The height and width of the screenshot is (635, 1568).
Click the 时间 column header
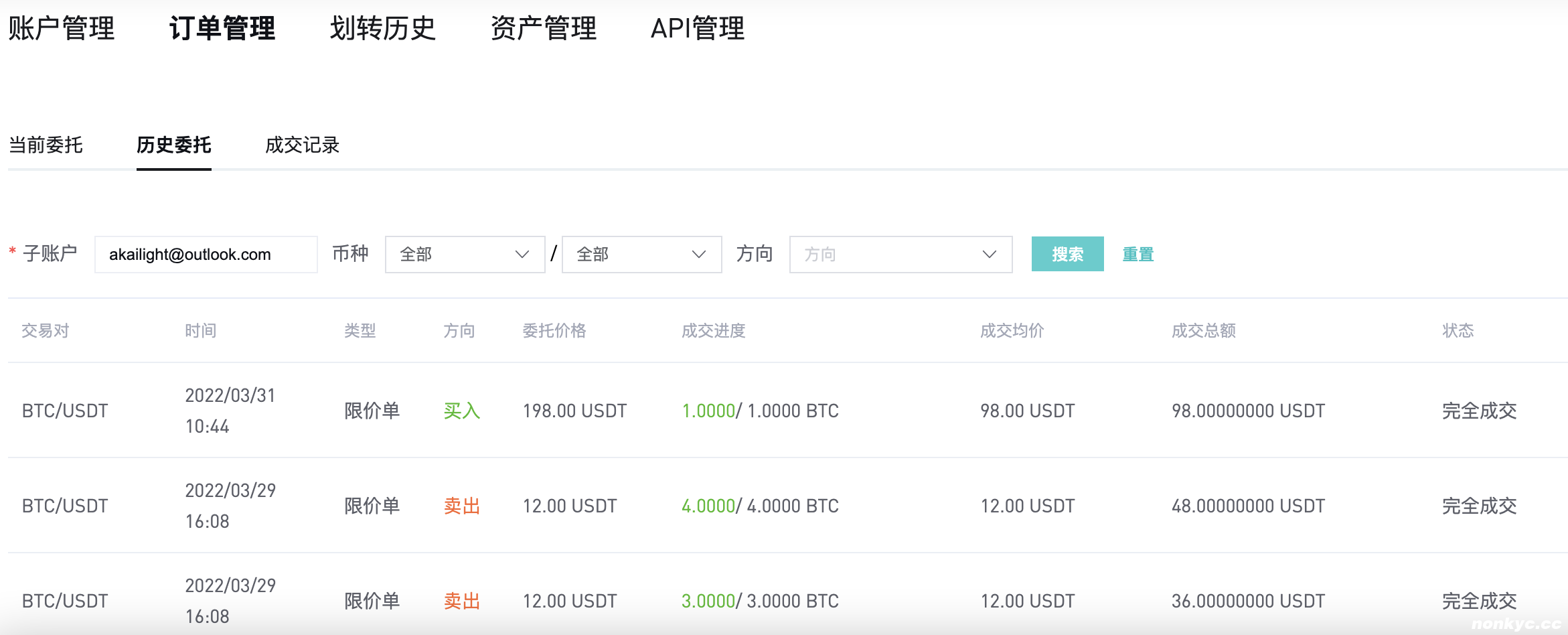point(201,330)
